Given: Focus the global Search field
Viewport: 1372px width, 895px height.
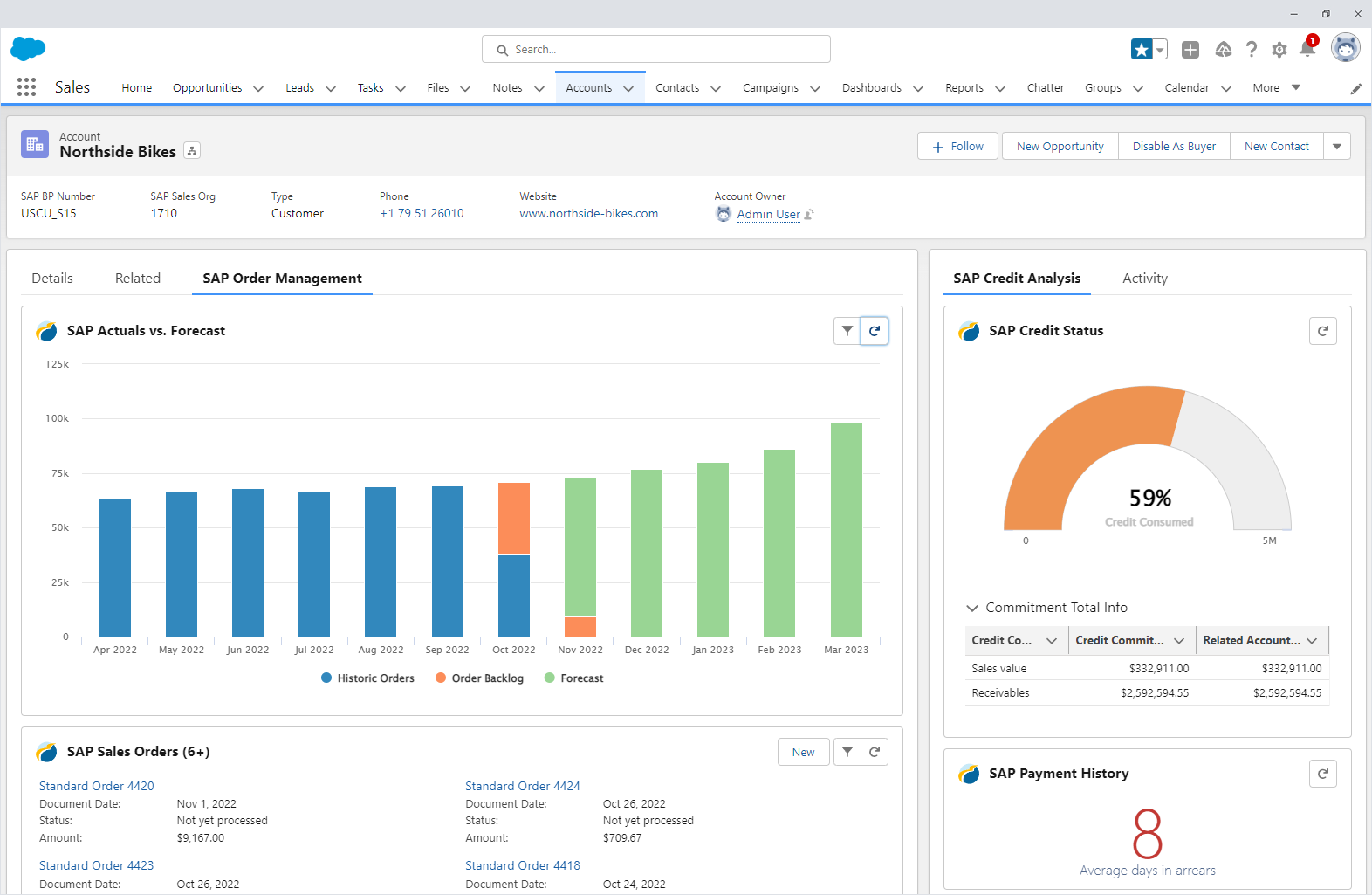Looking at the screenshot, I should point(656,50).
